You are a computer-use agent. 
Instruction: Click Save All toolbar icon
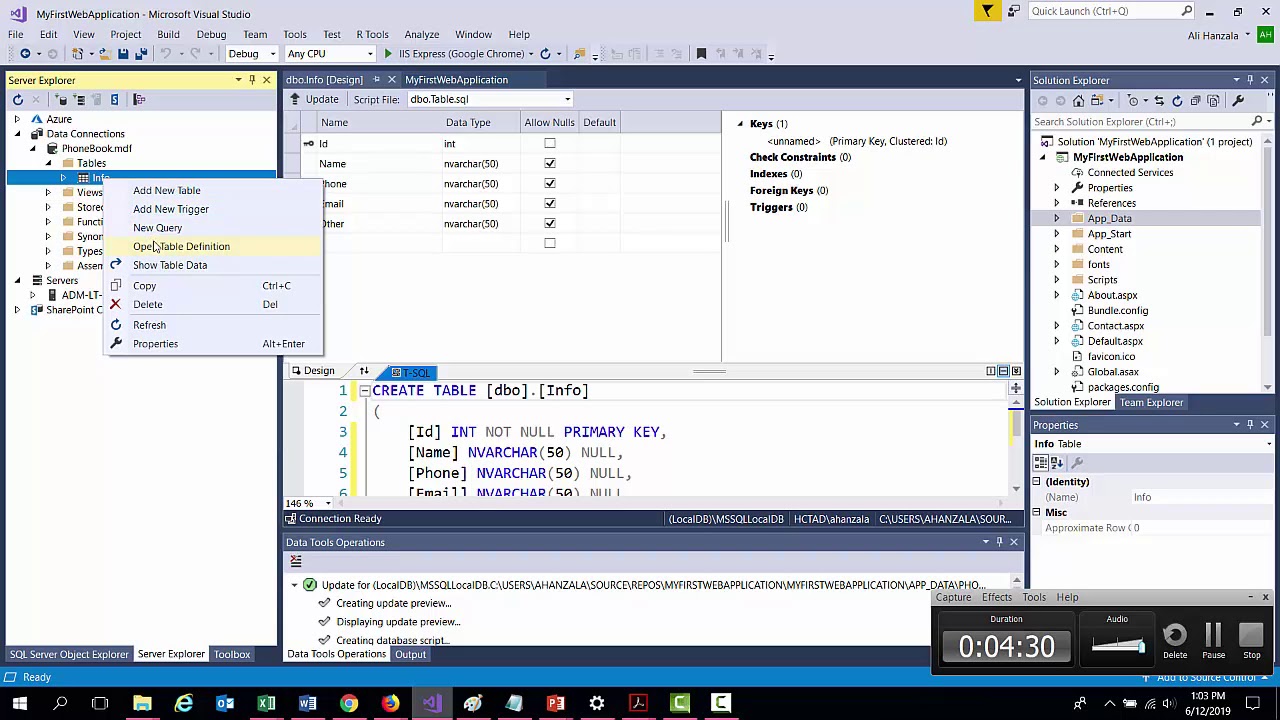pyautogui.click(x=141, y=54)
